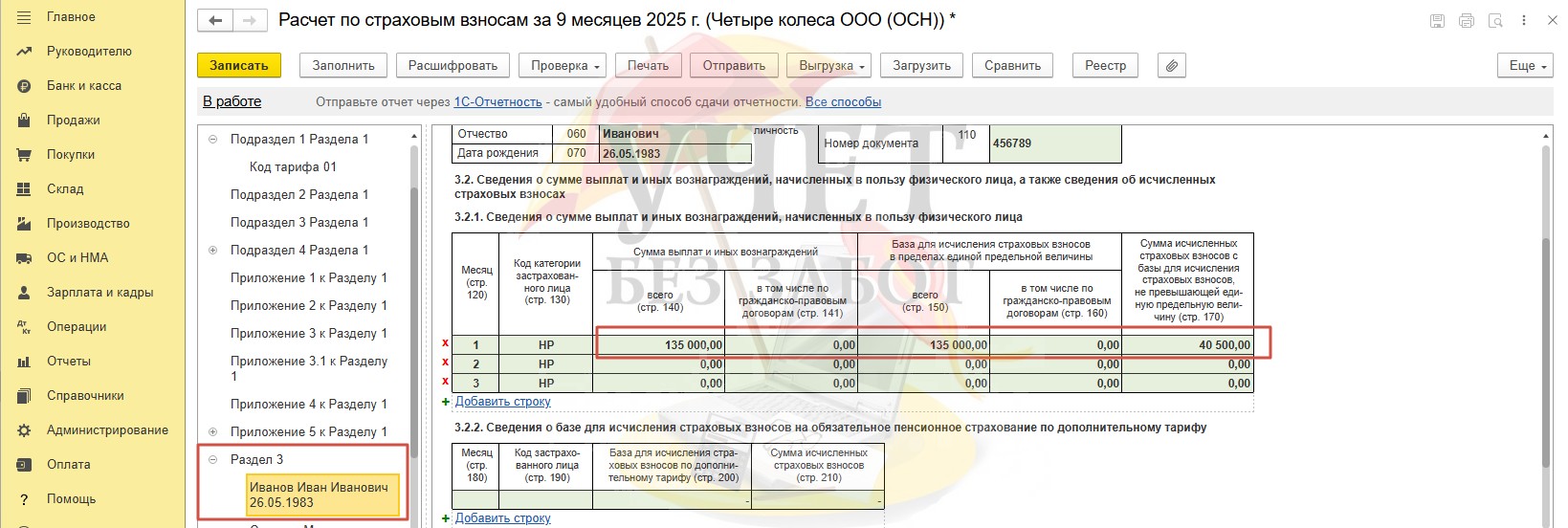Click the Расшифровать button

tap(453, 65)
